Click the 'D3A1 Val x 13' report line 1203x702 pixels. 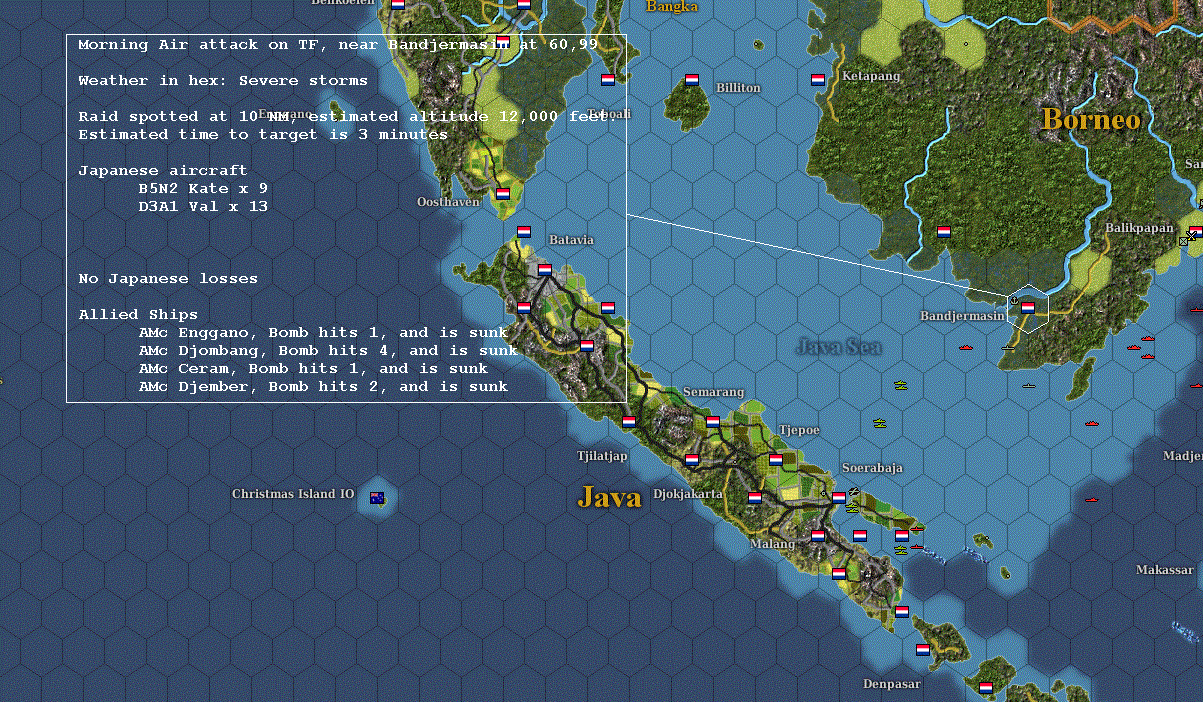tap(203, 206)
